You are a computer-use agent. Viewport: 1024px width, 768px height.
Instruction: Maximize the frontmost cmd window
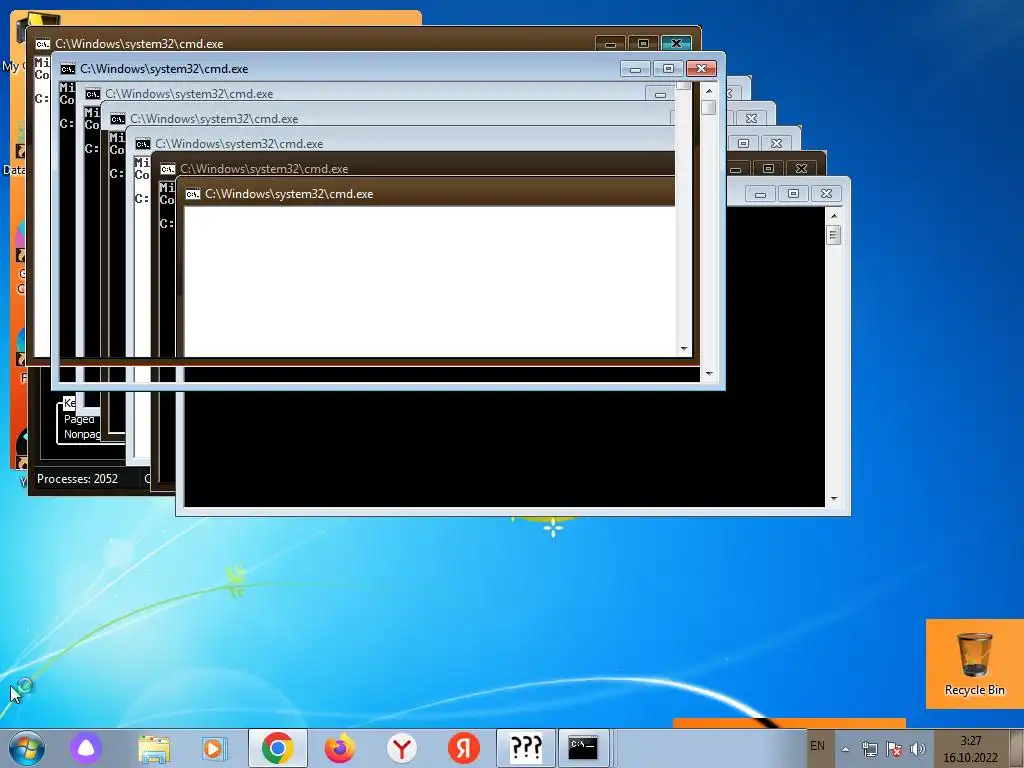pos(793,193)
